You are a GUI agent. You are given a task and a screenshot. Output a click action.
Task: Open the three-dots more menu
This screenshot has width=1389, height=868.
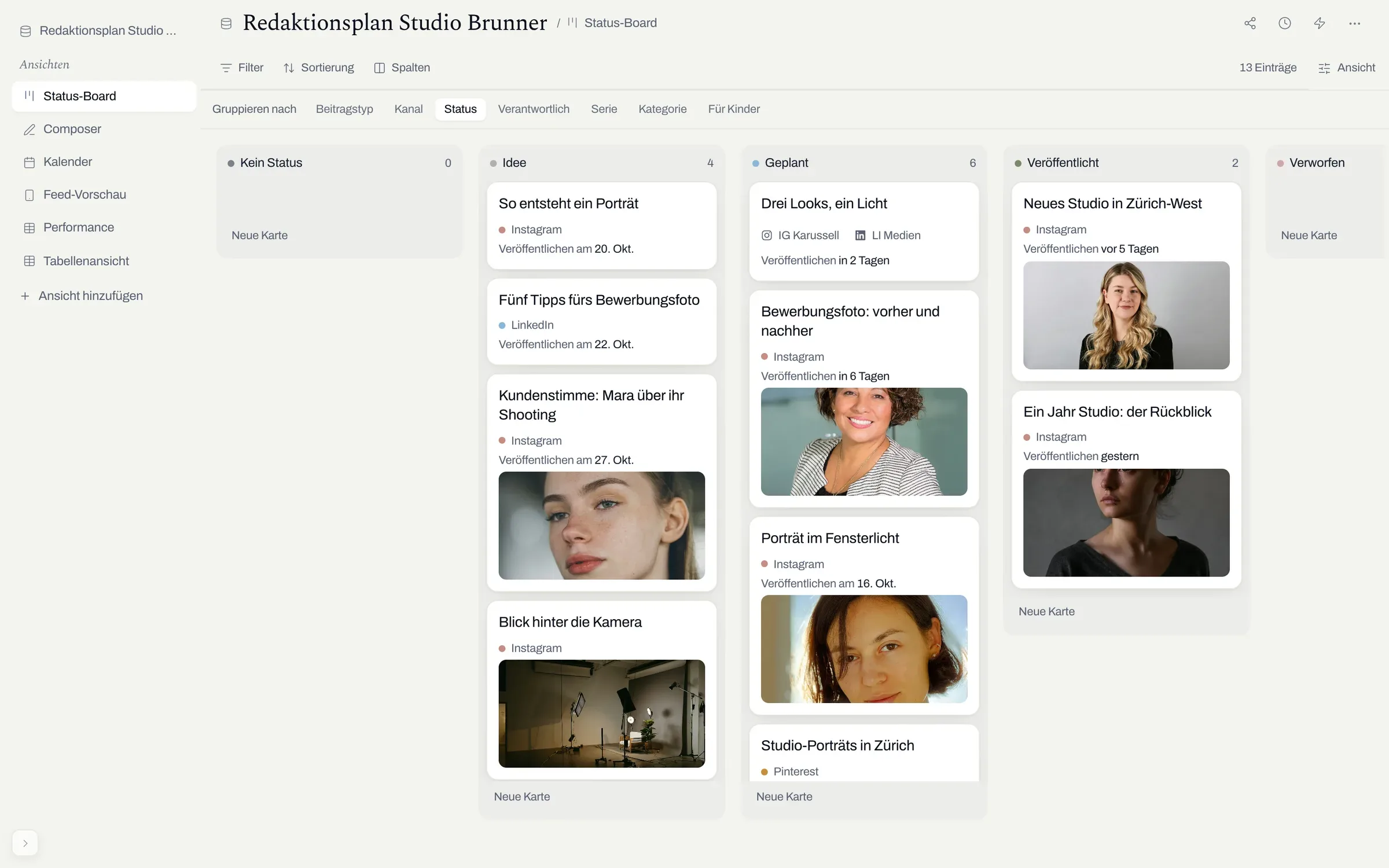coord(1354,23)
